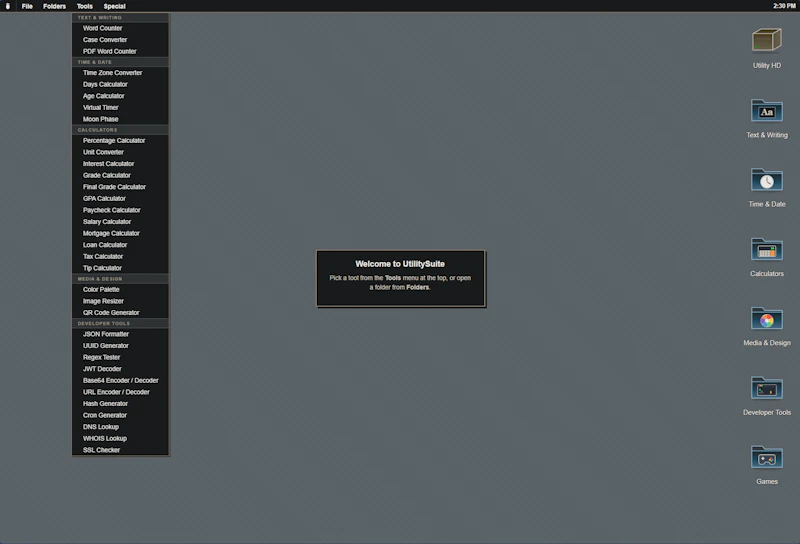This screenshot has width=800, height=544.
Task: Close the open Tools menu
Action: click(x=85, y=6)
